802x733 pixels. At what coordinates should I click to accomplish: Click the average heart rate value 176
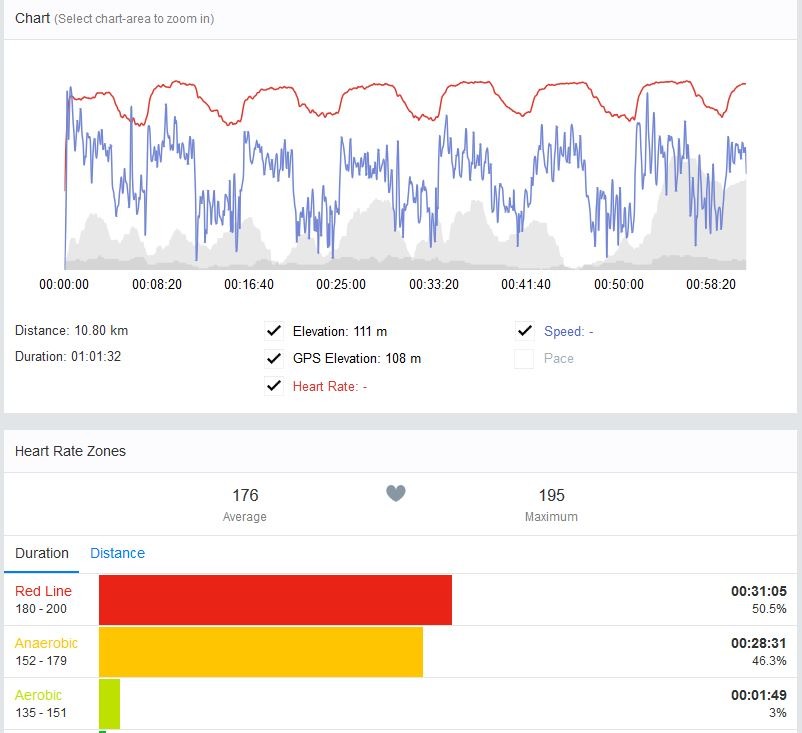pyautogui.click(x=245, y=495)
